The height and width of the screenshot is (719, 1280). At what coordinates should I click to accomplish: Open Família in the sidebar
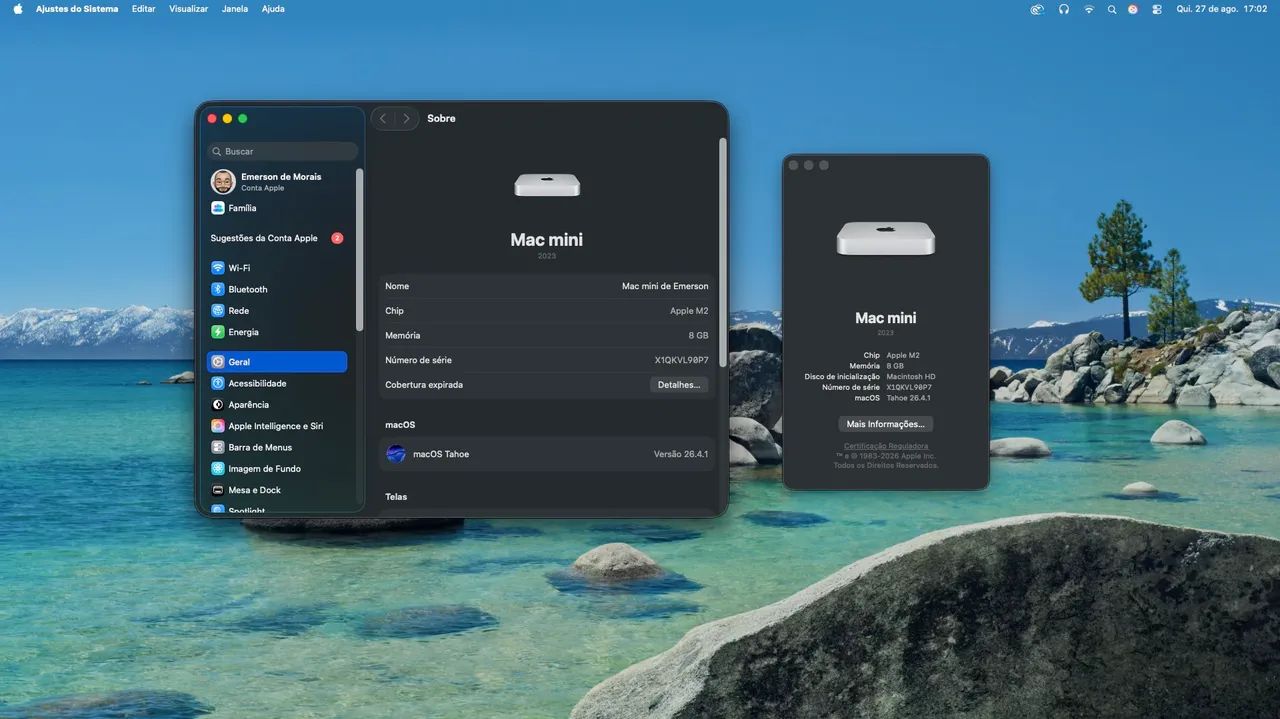tap(277, 208)
